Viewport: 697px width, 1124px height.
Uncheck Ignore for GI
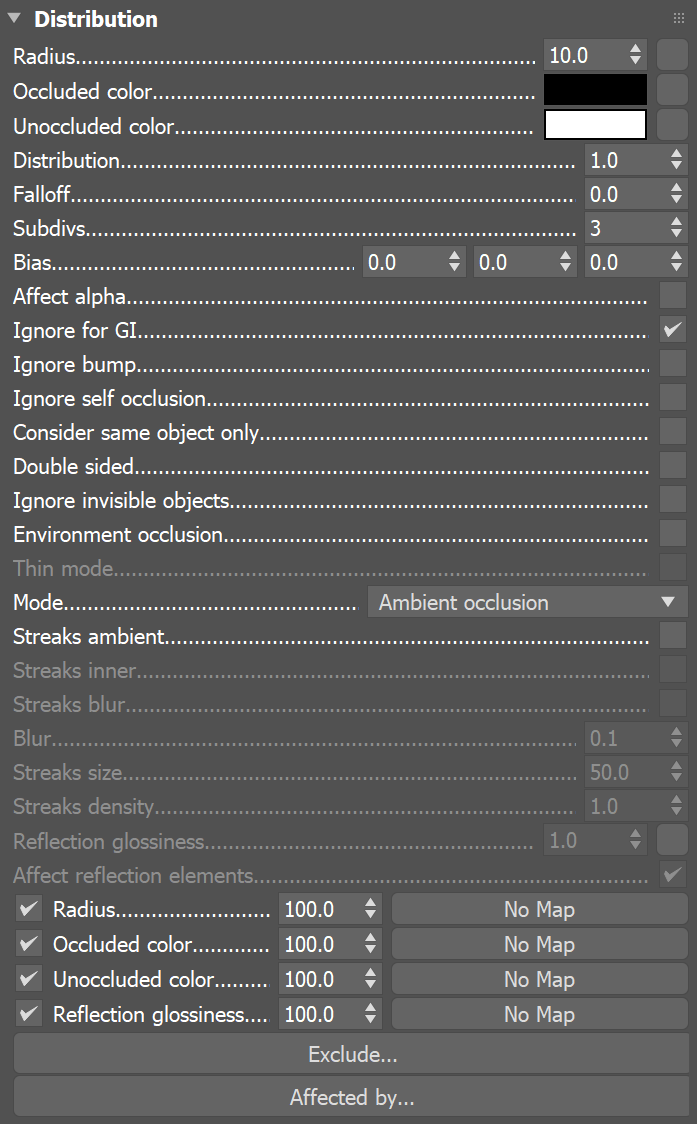click(672, 329)
